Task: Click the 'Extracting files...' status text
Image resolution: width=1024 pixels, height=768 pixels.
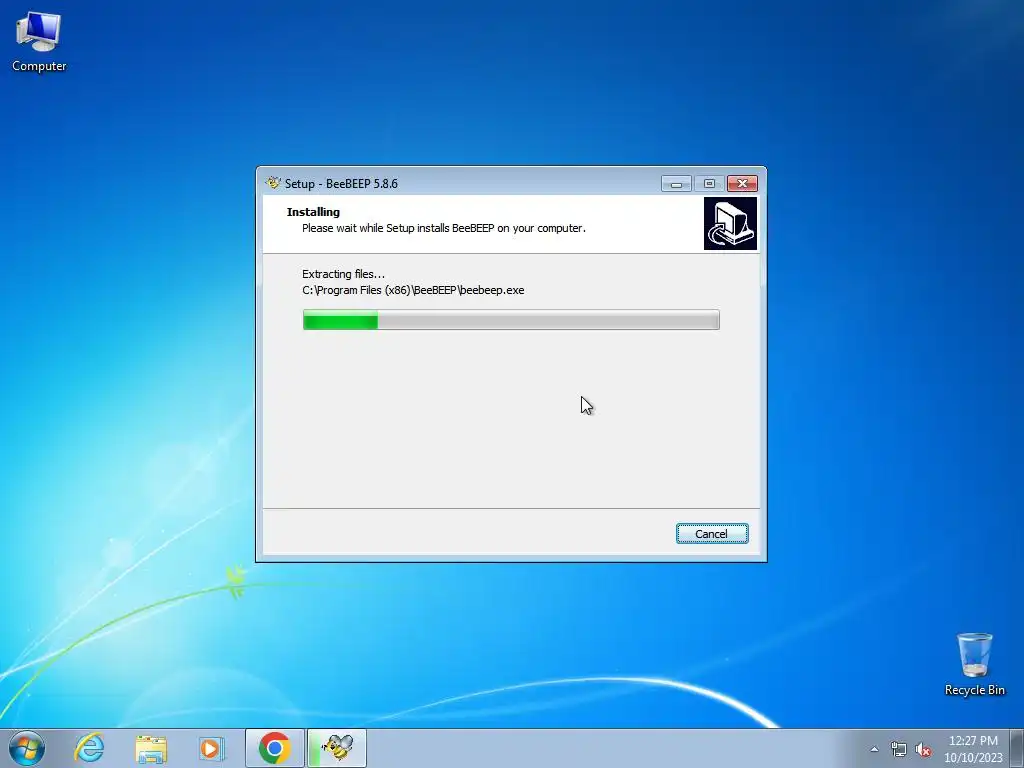Action: click(344, 274)
